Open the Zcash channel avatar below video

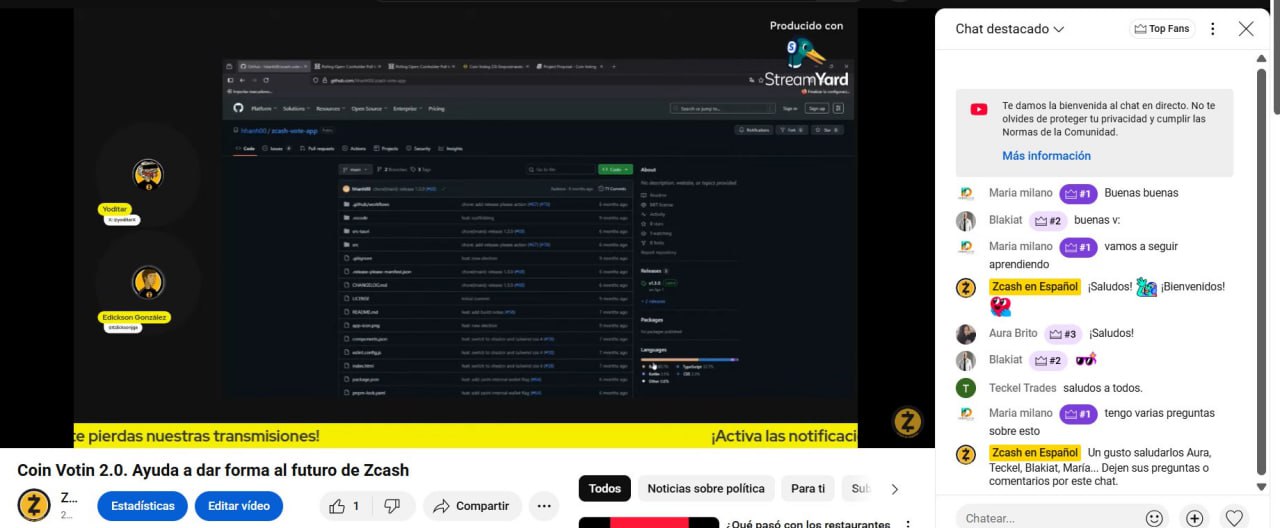point(34,506)
